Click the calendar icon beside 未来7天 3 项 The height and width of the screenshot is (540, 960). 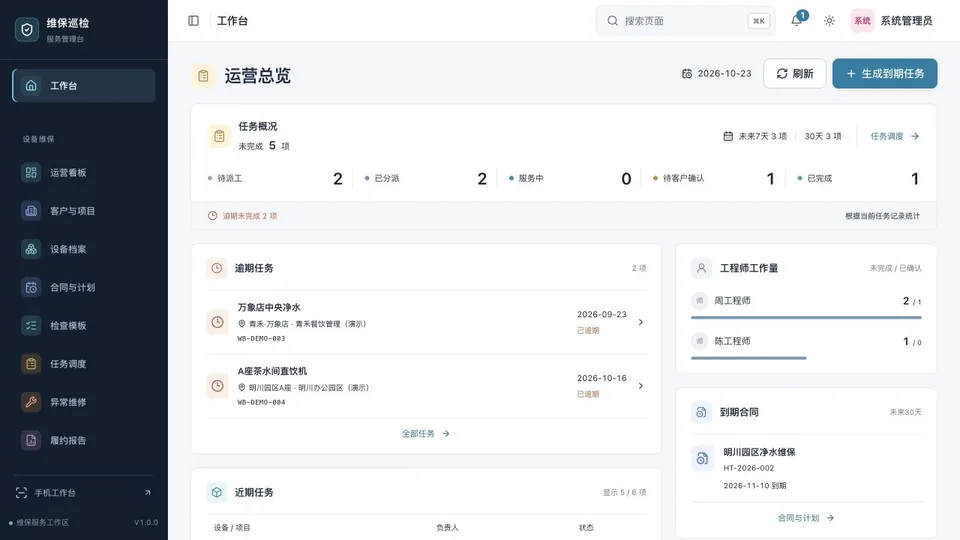[728, 136]
